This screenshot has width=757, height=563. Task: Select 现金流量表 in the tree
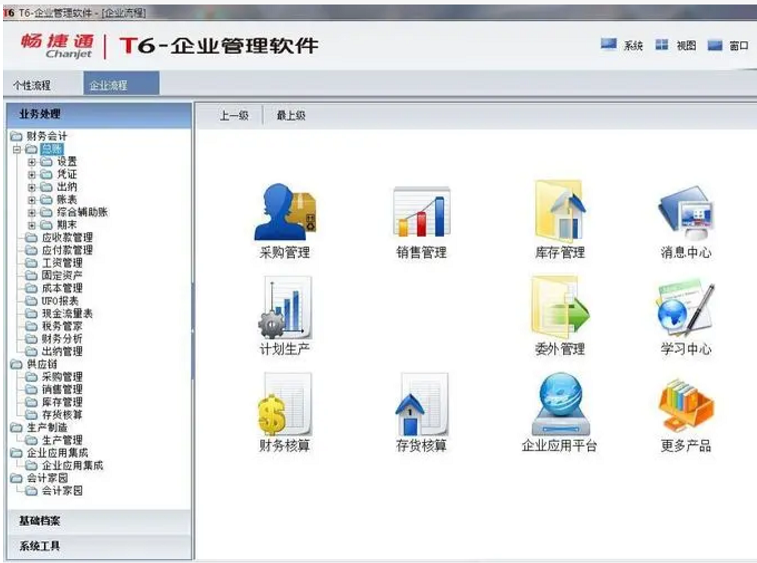67,313
